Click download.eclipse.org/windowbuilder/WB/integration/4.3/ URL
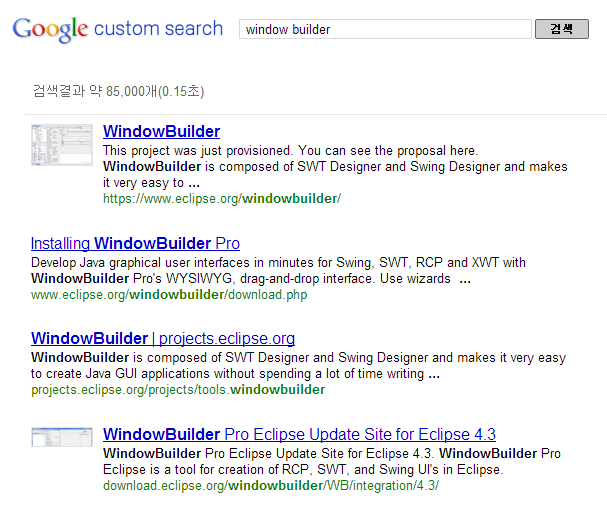 click(271, 486)
